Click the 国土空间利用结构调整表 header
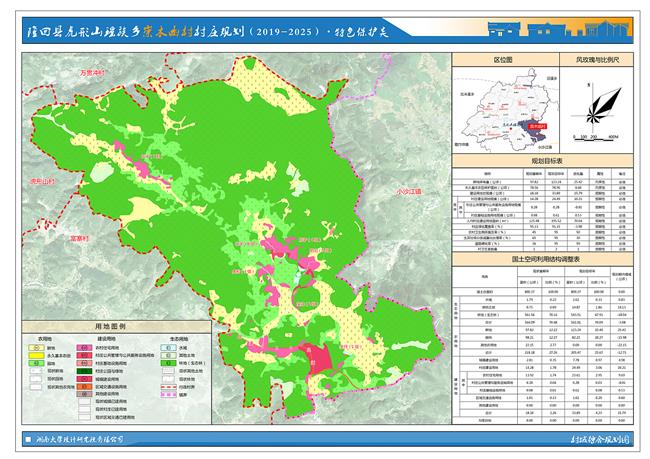Screen dimensions: 650x459 [547, 258]
